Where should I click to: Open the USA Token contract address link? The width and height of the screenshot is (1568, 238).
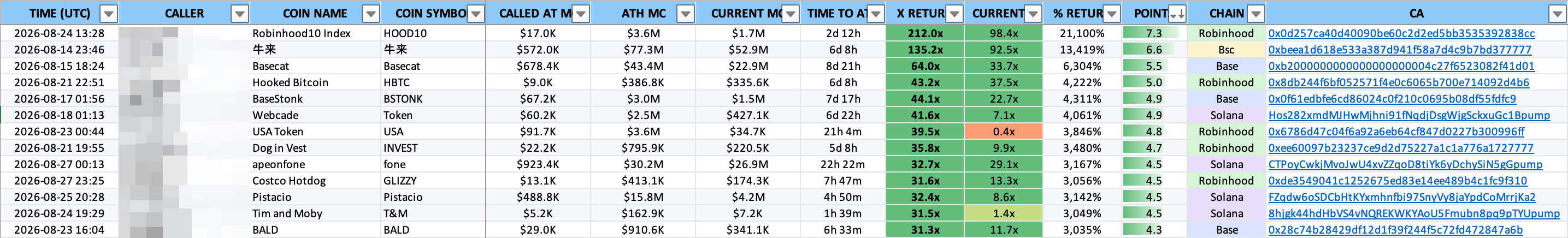[x=1396, y=132]
